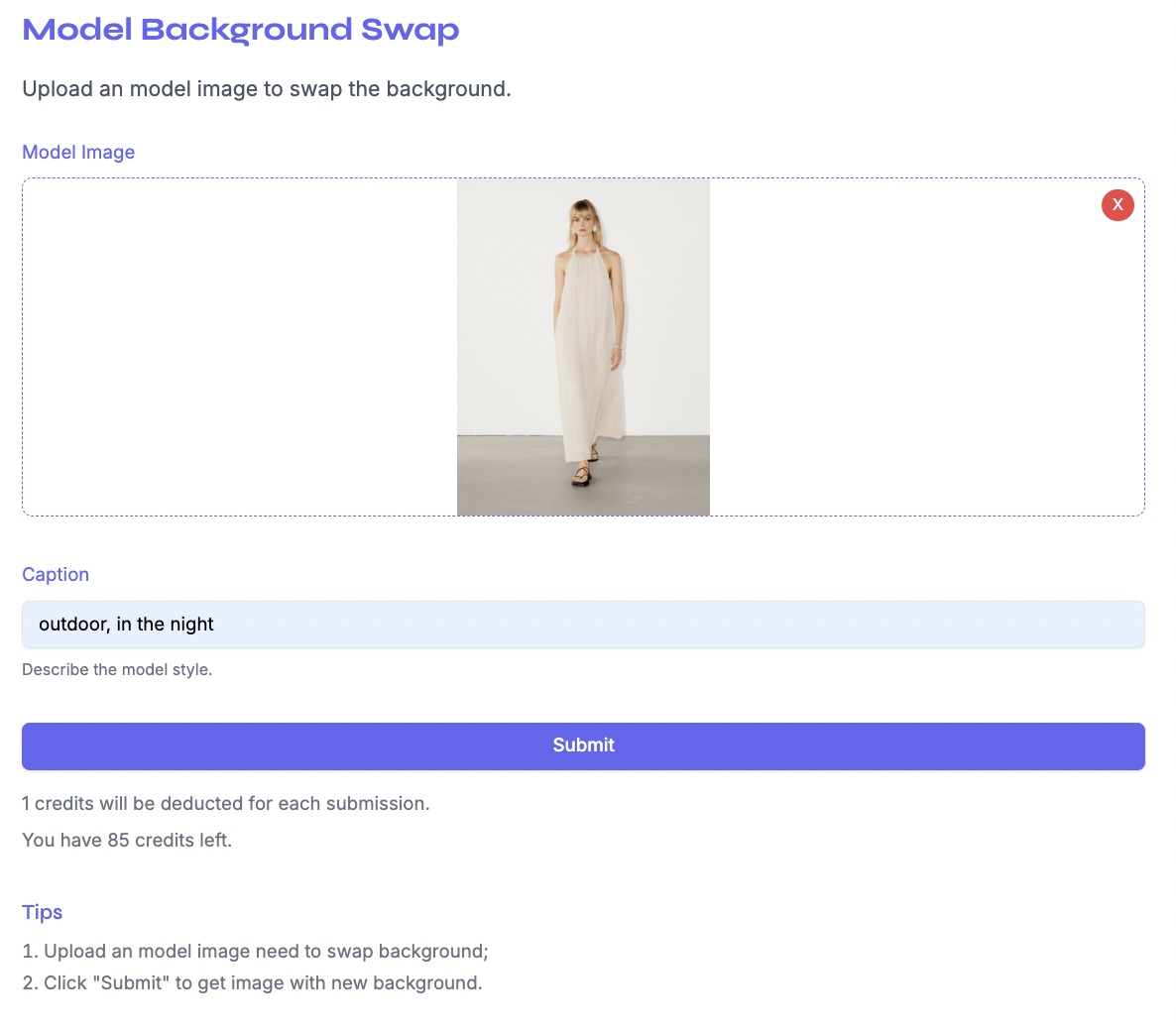This screenshot has height=1031, width=1176.
Task: Click the first tip about uploading a model image
Action: [x=254, y=951]
